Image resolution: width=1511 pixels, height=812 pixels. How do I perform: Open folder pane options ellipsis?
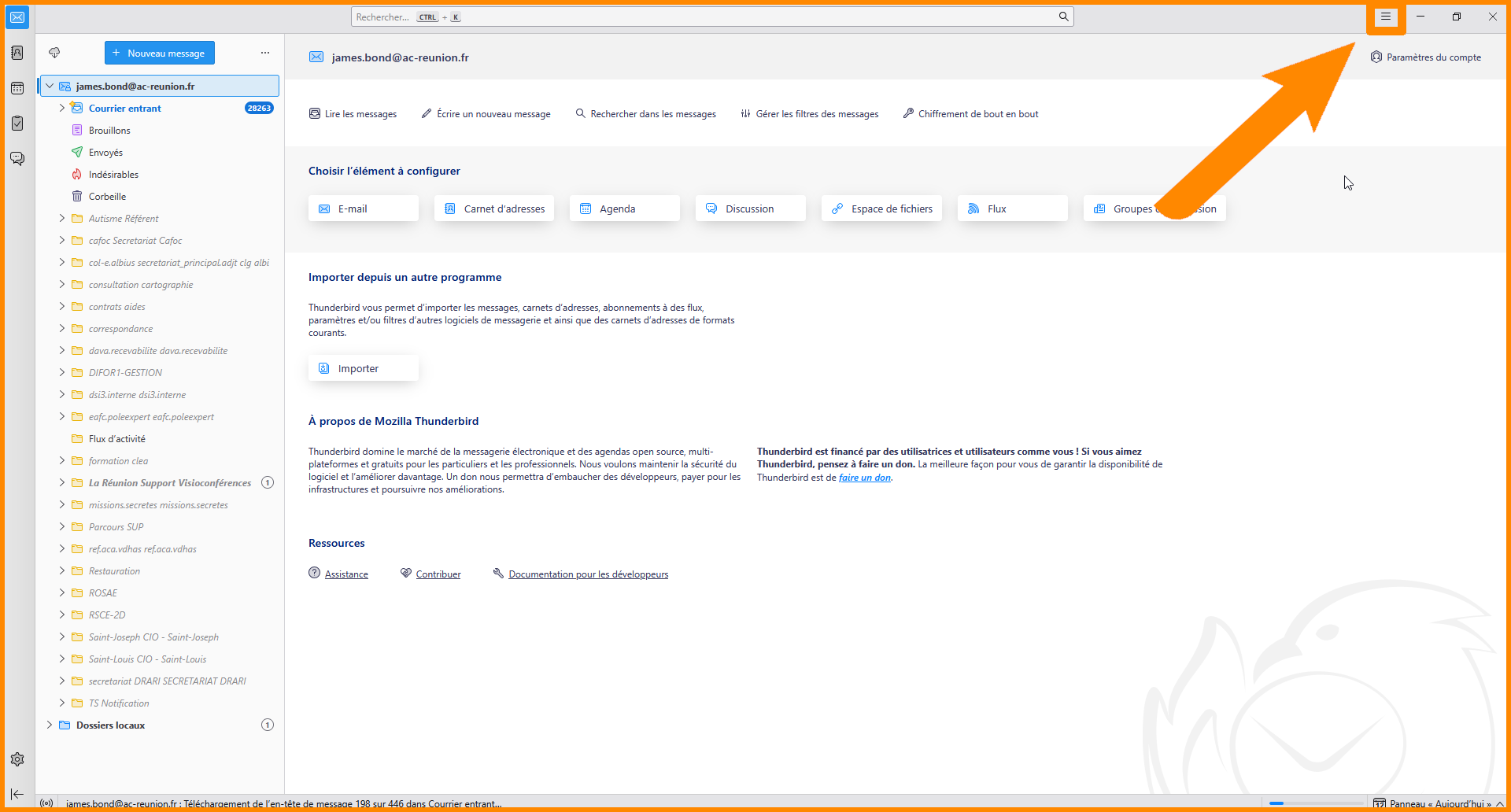pos(265,53)
